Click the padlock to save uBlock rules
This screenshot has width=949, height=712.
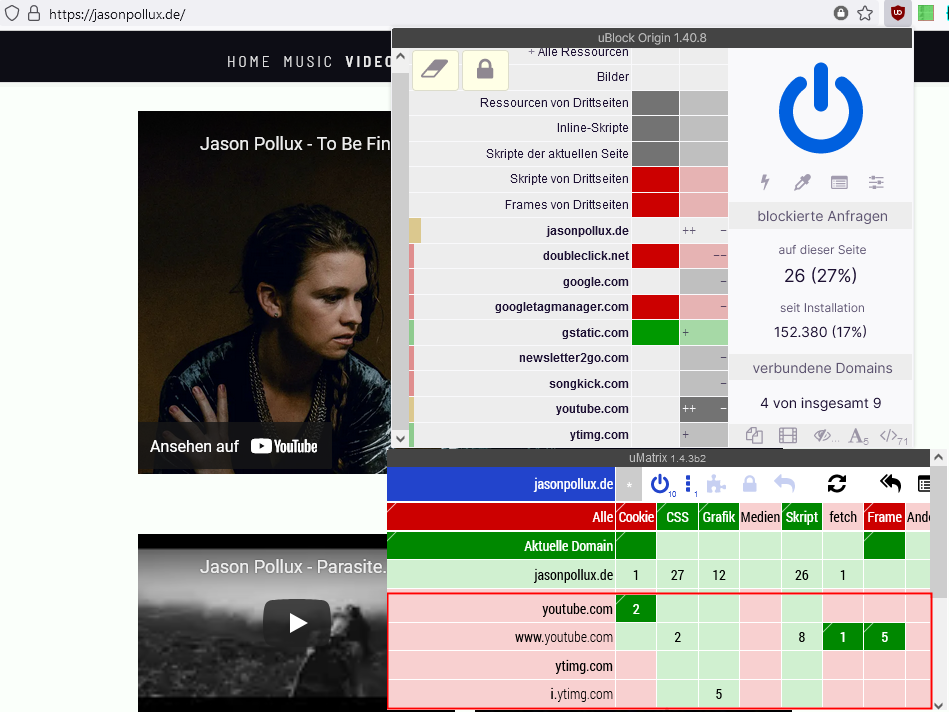(x=485, y=70)
